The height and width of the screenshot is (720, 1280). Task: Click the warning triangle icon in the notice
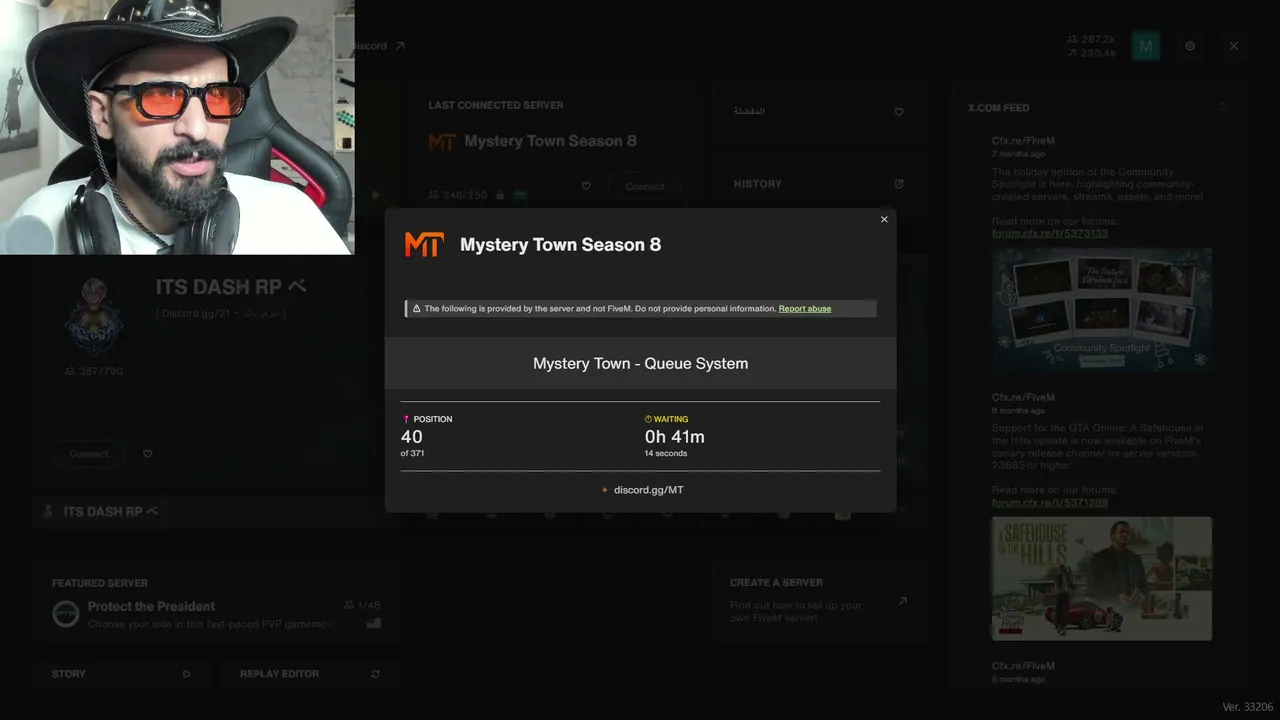(417, 309)
